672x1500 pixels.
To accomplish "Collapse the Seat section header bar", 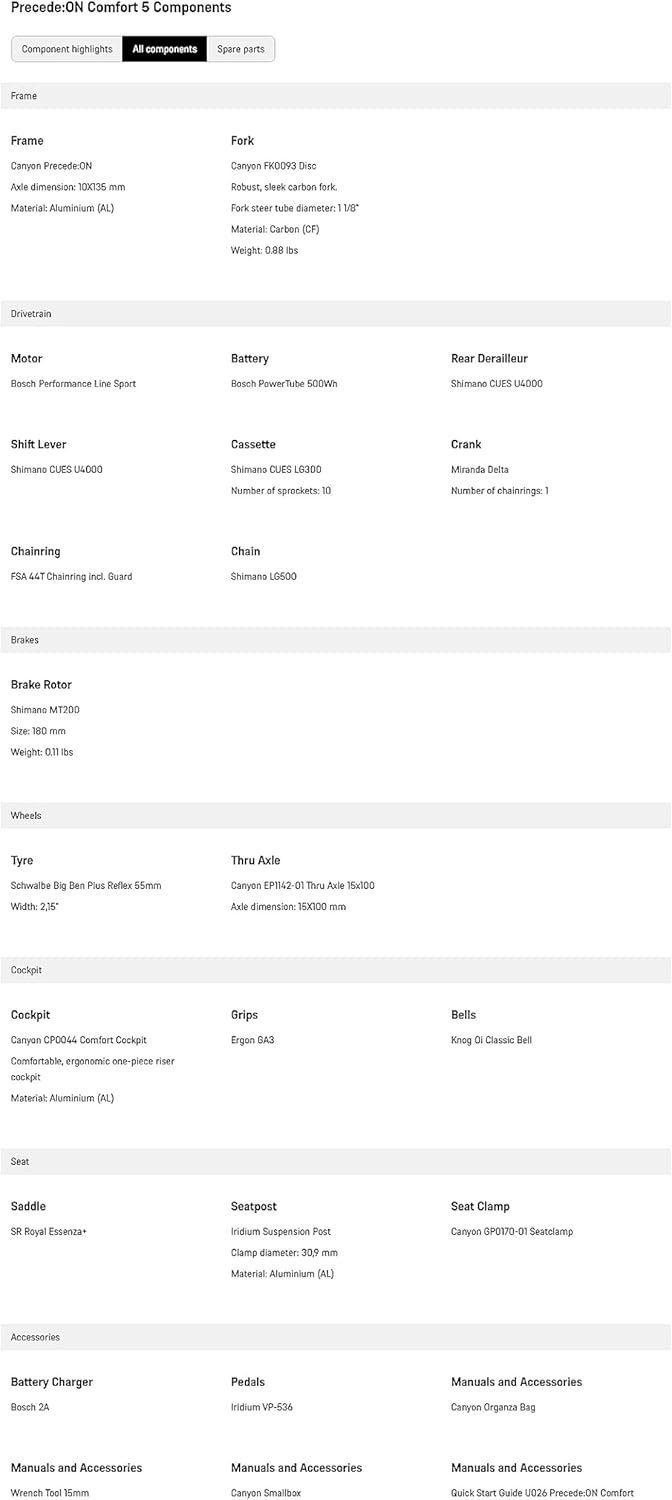I will pyautogui.click(x=336, y=1162).
